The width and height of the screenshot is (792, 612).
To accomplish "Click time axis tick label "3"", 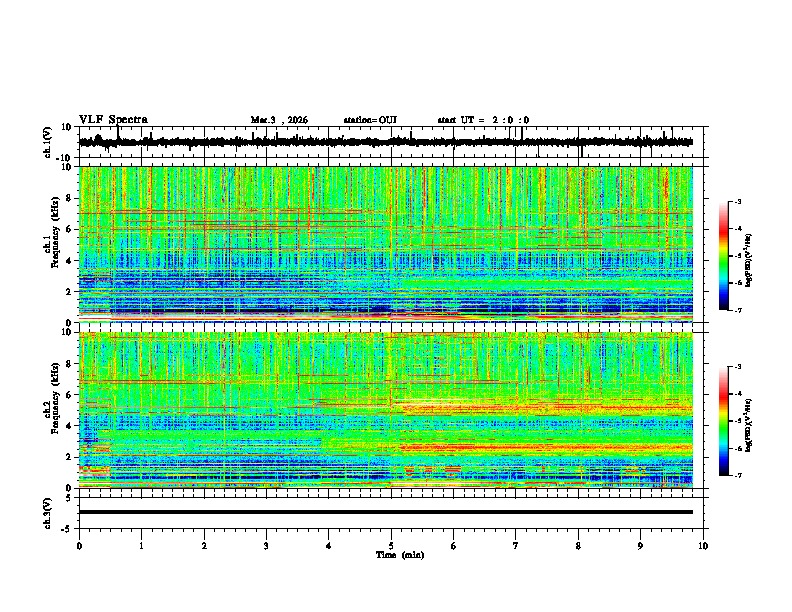I will 266,546.
